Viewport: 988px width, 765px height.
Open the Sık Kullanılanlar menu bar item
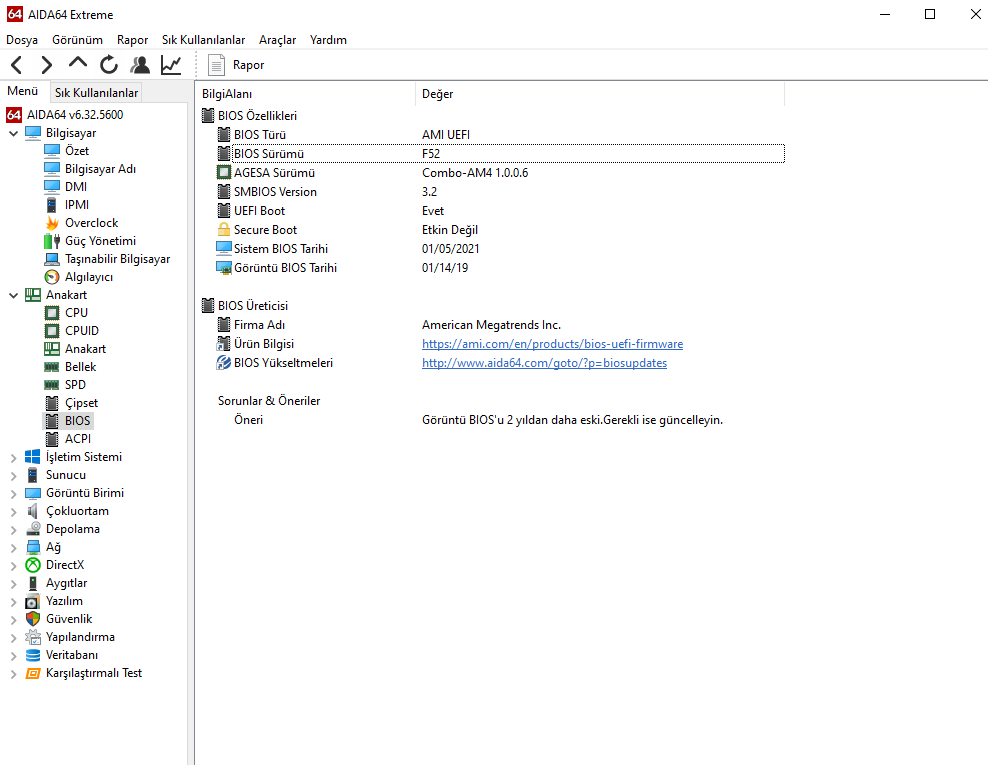(x=203, y=40)
